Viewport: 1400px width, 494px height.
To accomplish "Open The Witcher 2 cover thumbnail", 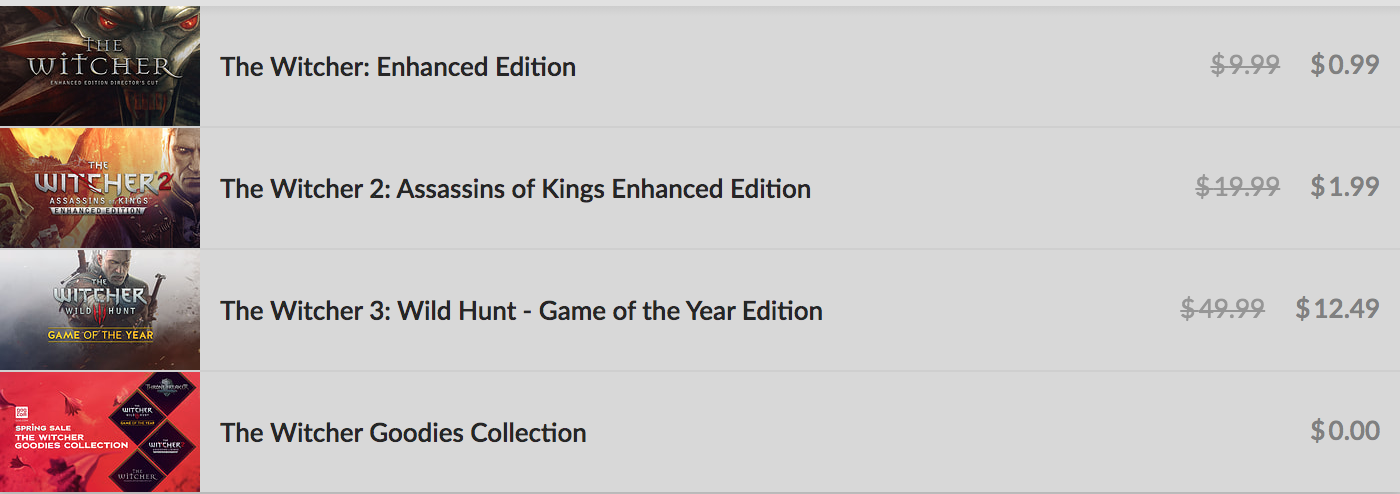I will point(100,188).
